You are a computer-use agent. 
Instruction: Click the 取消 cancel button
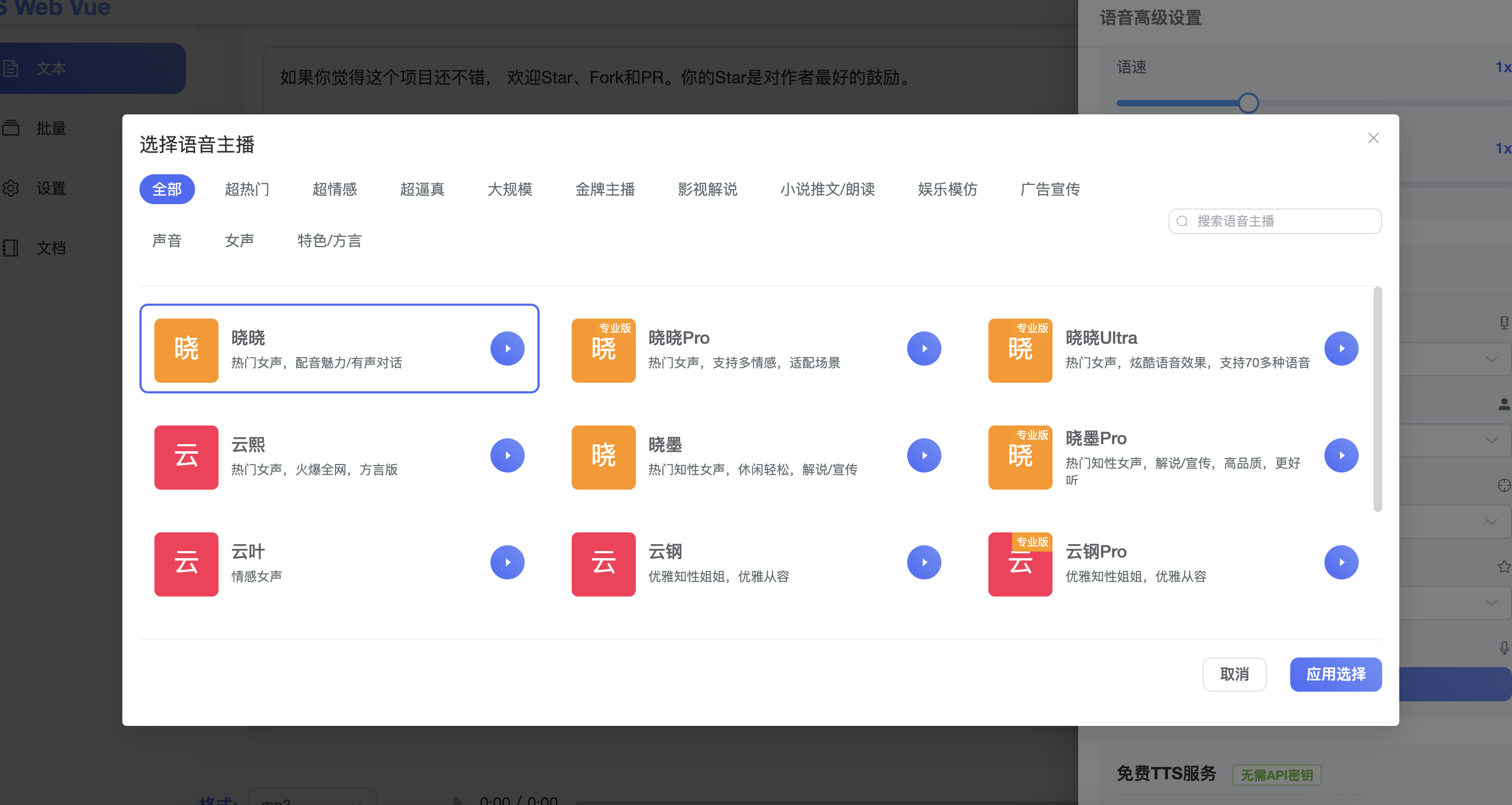[1234, 674]
